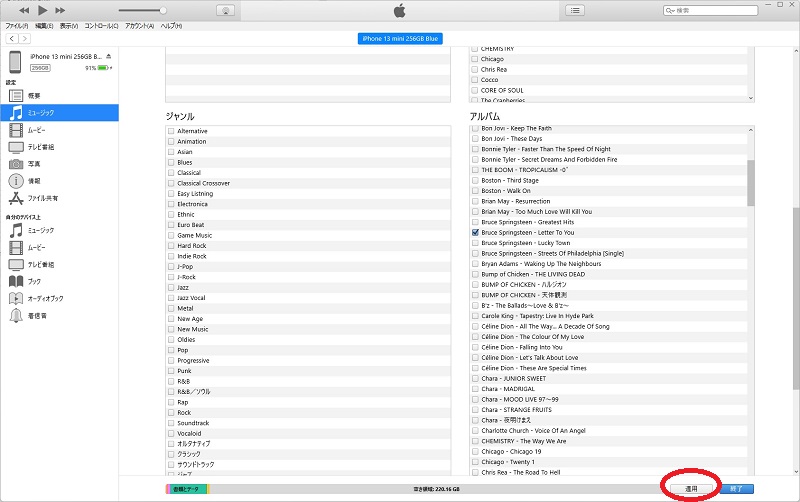Open the list view icon
This screenshot has height=502, width=800.
[x=575, y=10]
